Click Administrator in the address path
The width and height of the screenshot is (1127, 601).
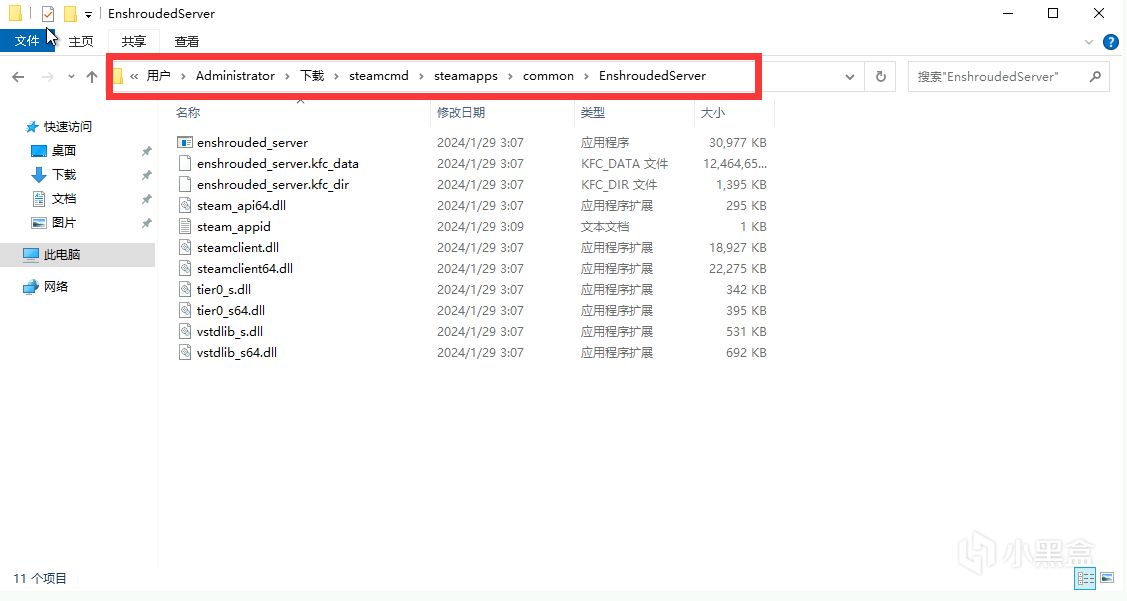pos(235,75)
